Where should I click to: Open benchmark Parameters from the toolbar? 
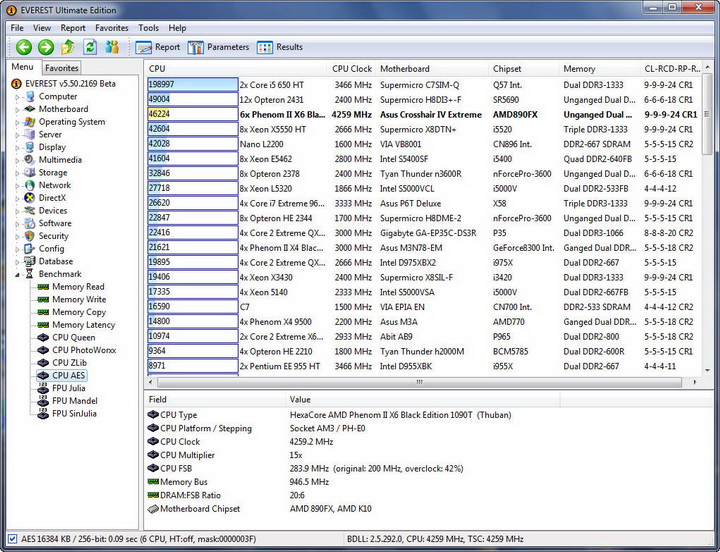coord(218,47)
